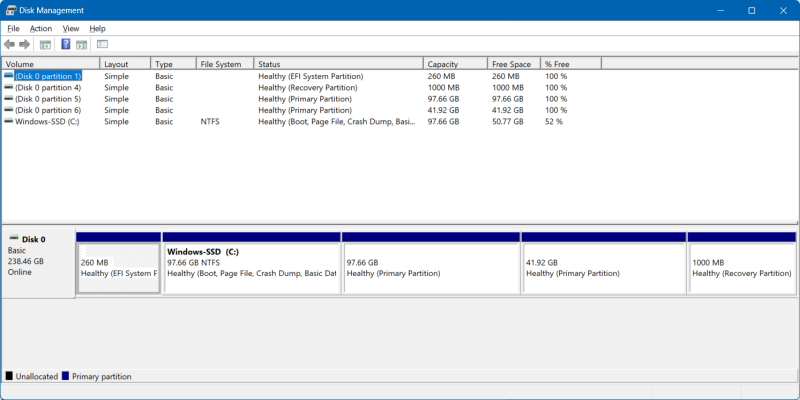800x400 pixels.
Task: Click the disk icon next to Disk 0 label
Action: click(14, 238)
